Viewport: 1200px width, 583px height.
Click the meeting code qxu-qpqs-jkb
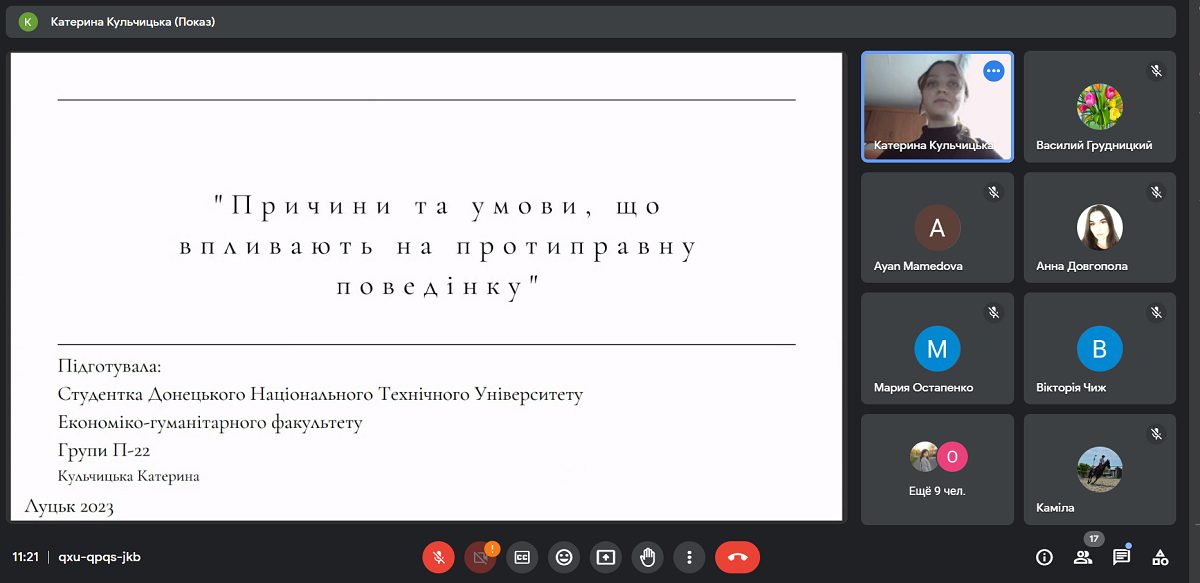pos(99,557)
